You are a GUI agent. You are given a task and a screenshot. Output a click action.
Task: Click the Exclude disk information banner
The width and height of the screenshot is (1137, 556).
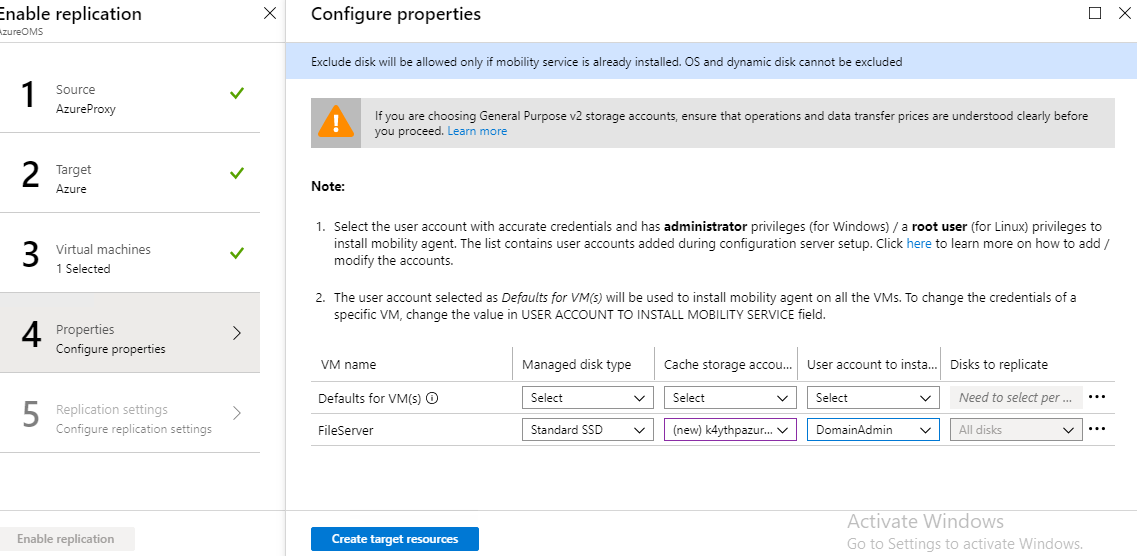[x=711, y=62]
